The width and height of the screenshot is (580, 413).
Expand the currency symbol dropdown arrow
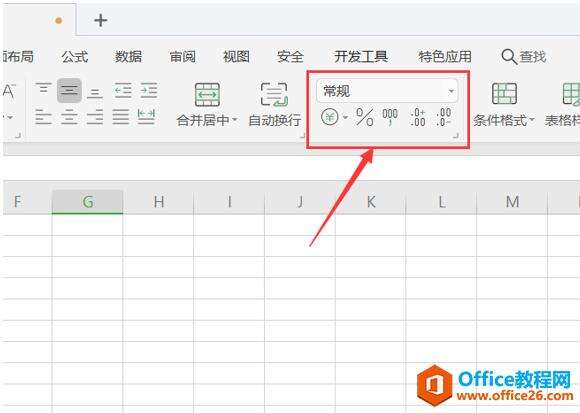[x=345, y=118]
